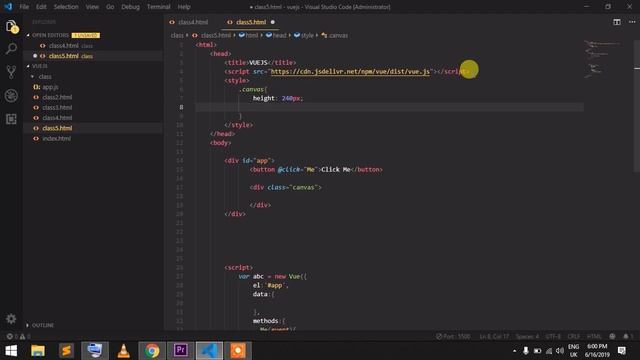The width and height of the screenshot is (640, 360).
Task: Open the Explorer view in activity bar
Action: [11, 27]
